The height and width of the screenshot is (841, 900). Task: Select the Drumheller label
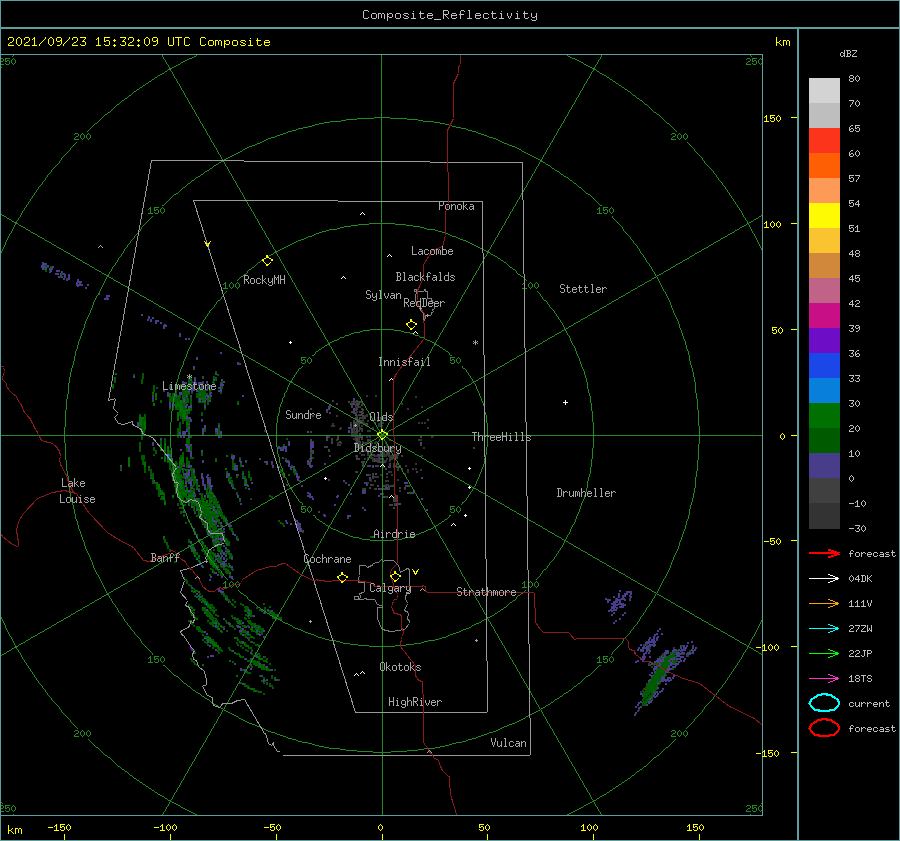tap(586, 493)
